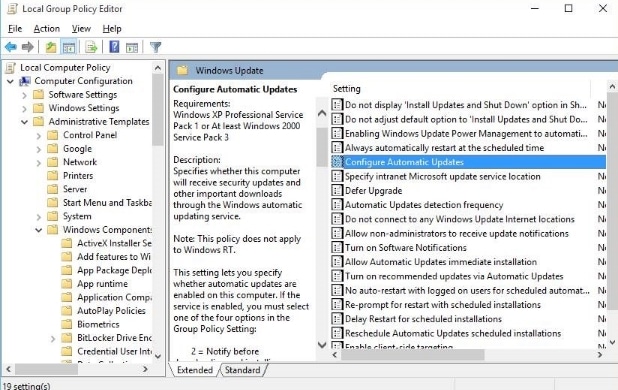Expand the Windows Settings node
618x390 pixels.
coord(24,108)
